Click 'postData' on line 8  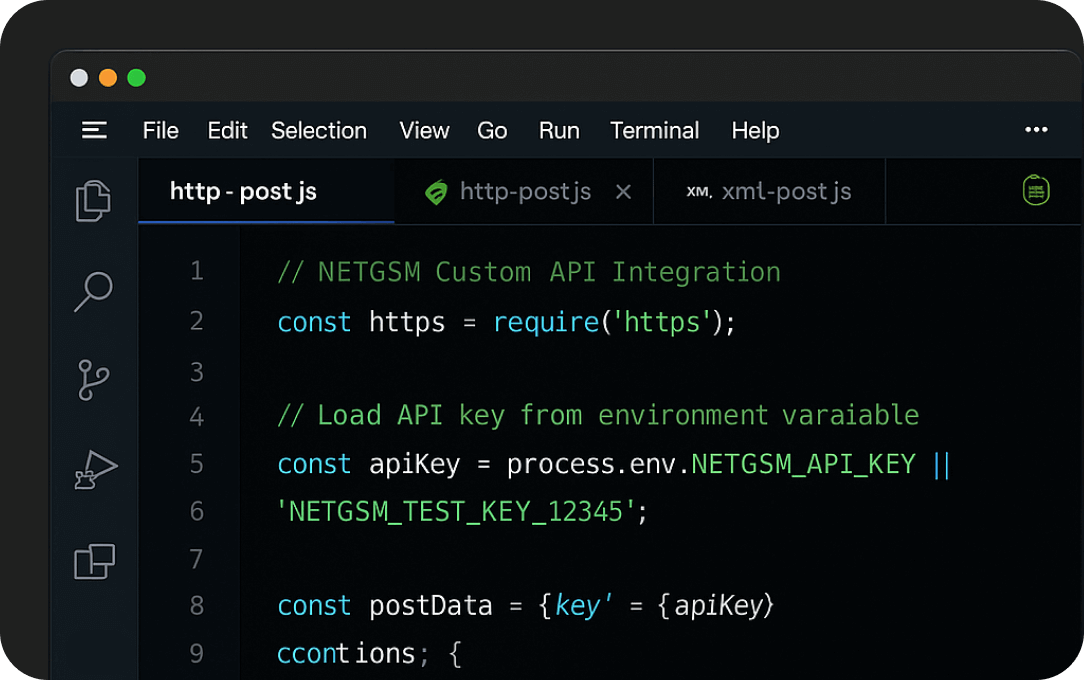(430, 606)
